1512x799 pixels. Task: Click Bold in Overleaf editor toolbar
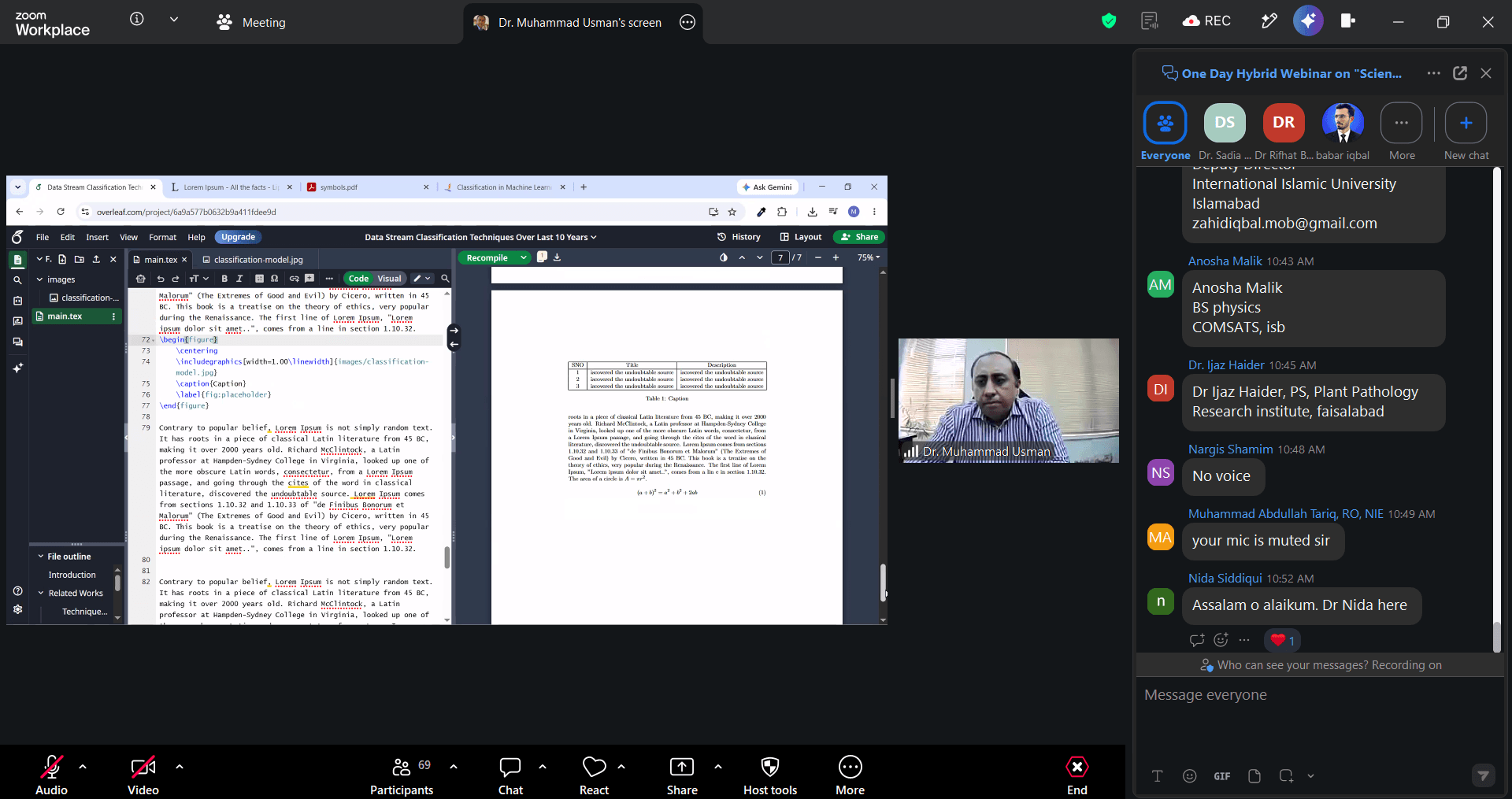224,279
